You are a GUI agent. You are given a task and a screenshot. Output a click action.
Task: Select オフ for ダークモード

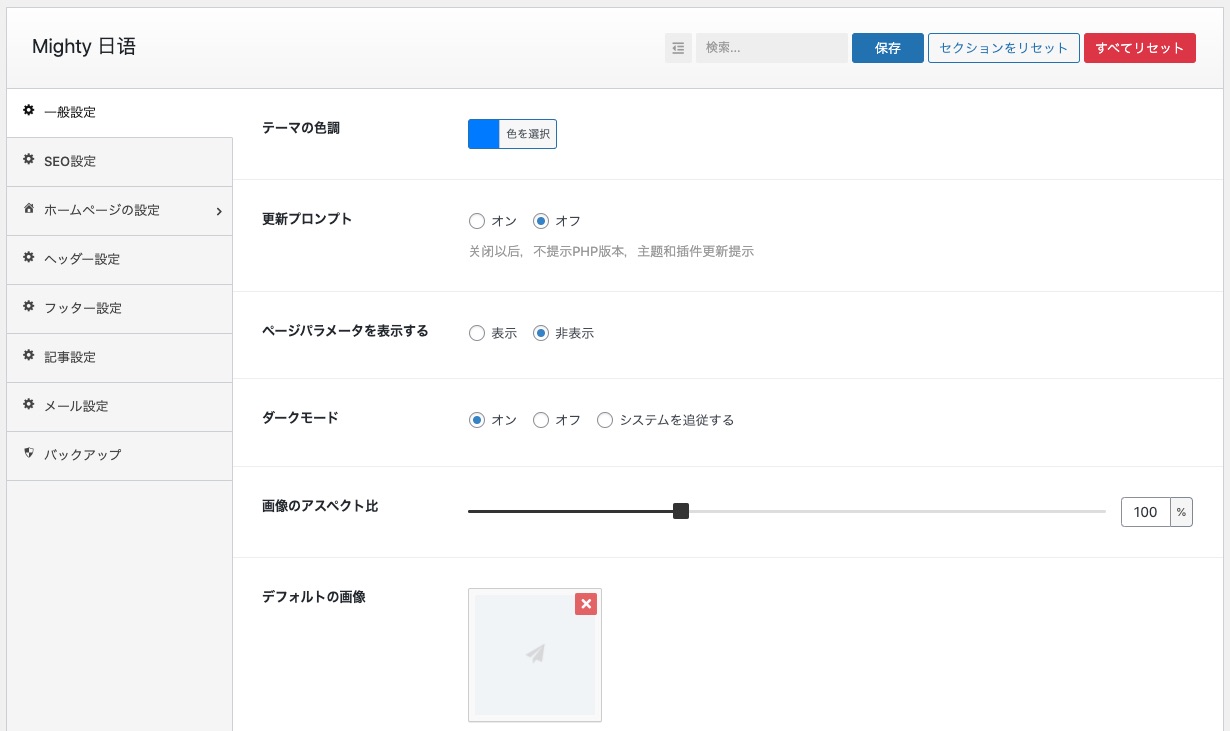(x=541, y=420)
